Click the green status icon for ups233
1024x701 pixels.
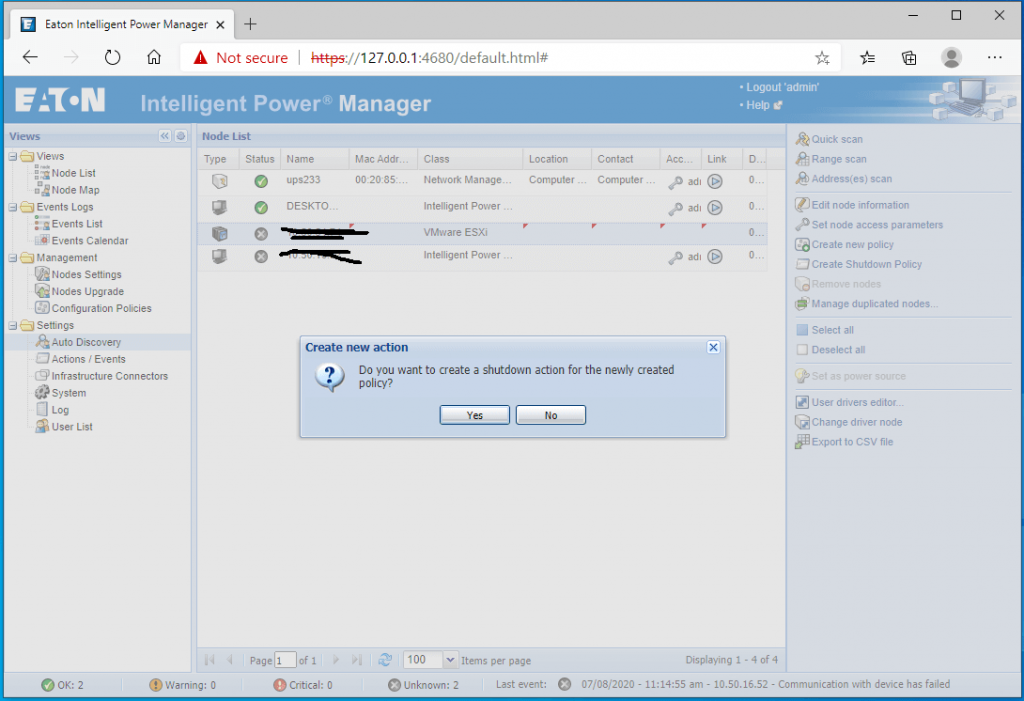pyautogui.click(x=261, y=181)
